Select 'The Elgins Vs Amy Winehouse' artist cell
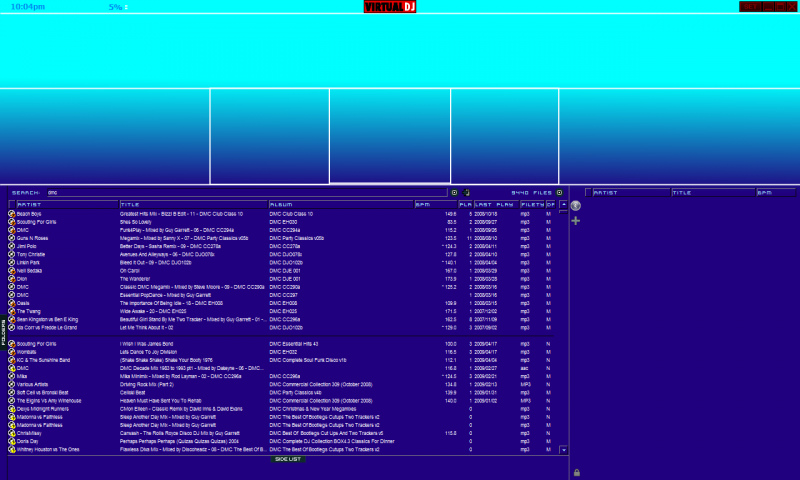 (x=49, y=401)
